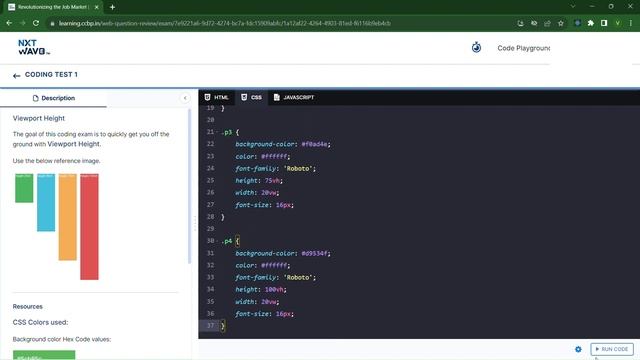Switch to the JavaScript tab
640x360 pixels.
coord(294,97)
